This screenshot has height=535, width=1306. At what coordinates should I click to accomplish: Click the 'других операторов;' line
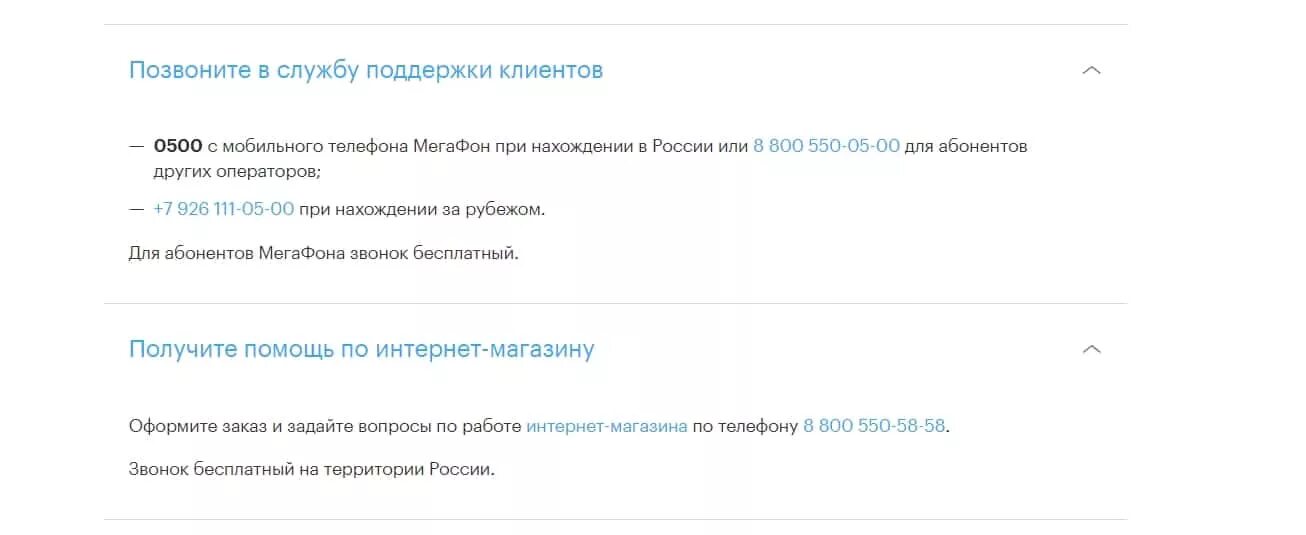[237, 171]
